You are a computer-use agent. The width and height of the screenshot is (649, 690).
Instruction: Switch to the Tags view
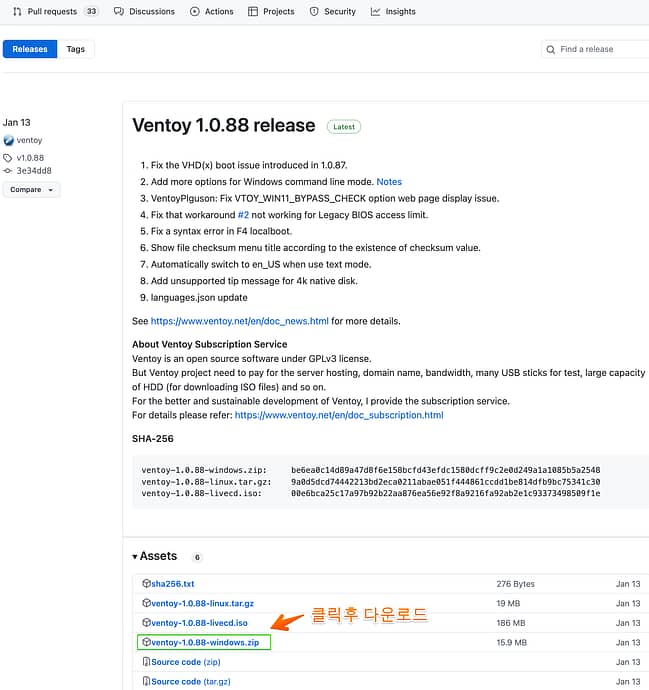click(76, 49)
